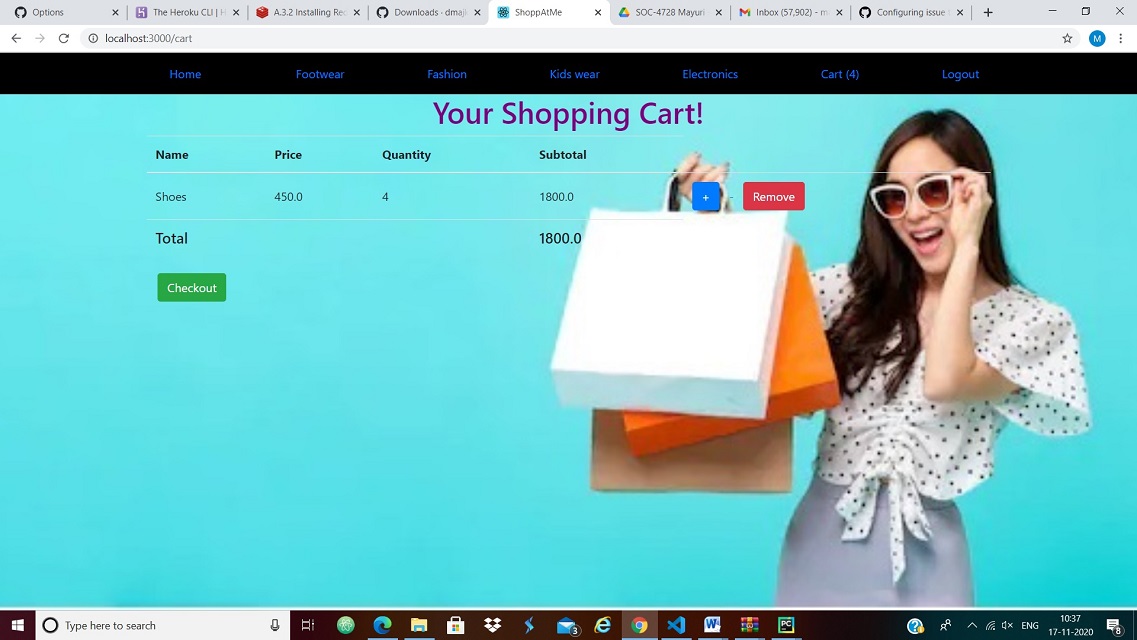Click the green Checkout button
This screenshot has height=640, width=1137.
pos(191,287)
